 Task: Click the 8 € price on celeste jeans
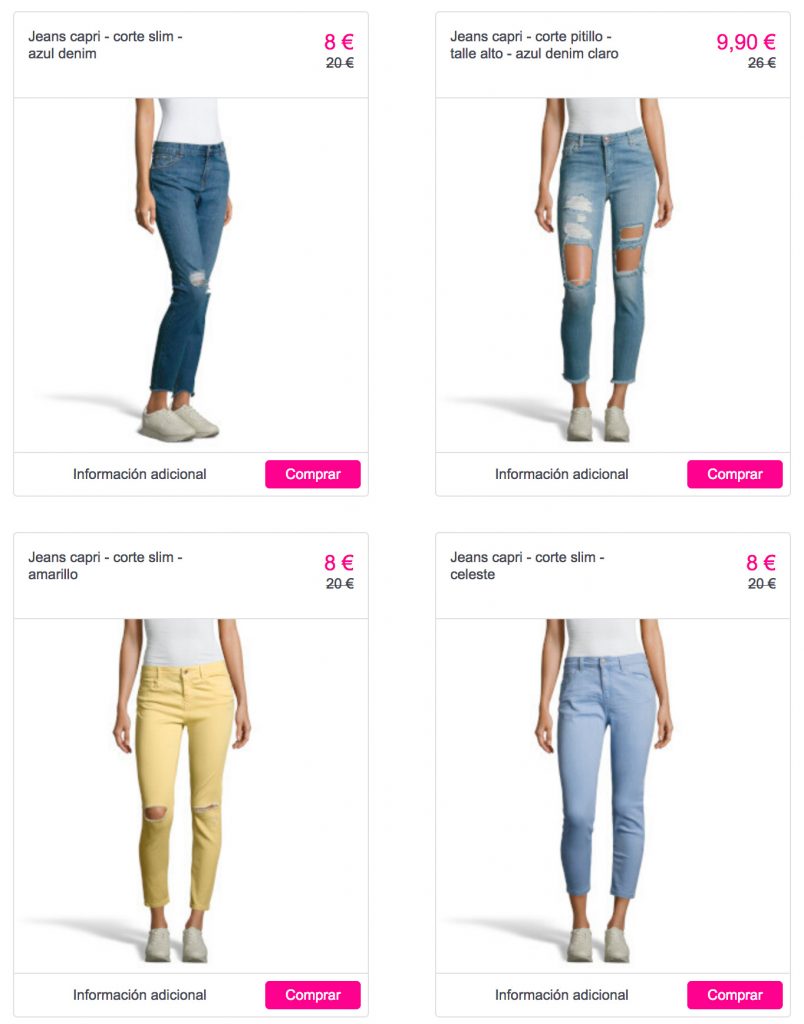point(761,562)
